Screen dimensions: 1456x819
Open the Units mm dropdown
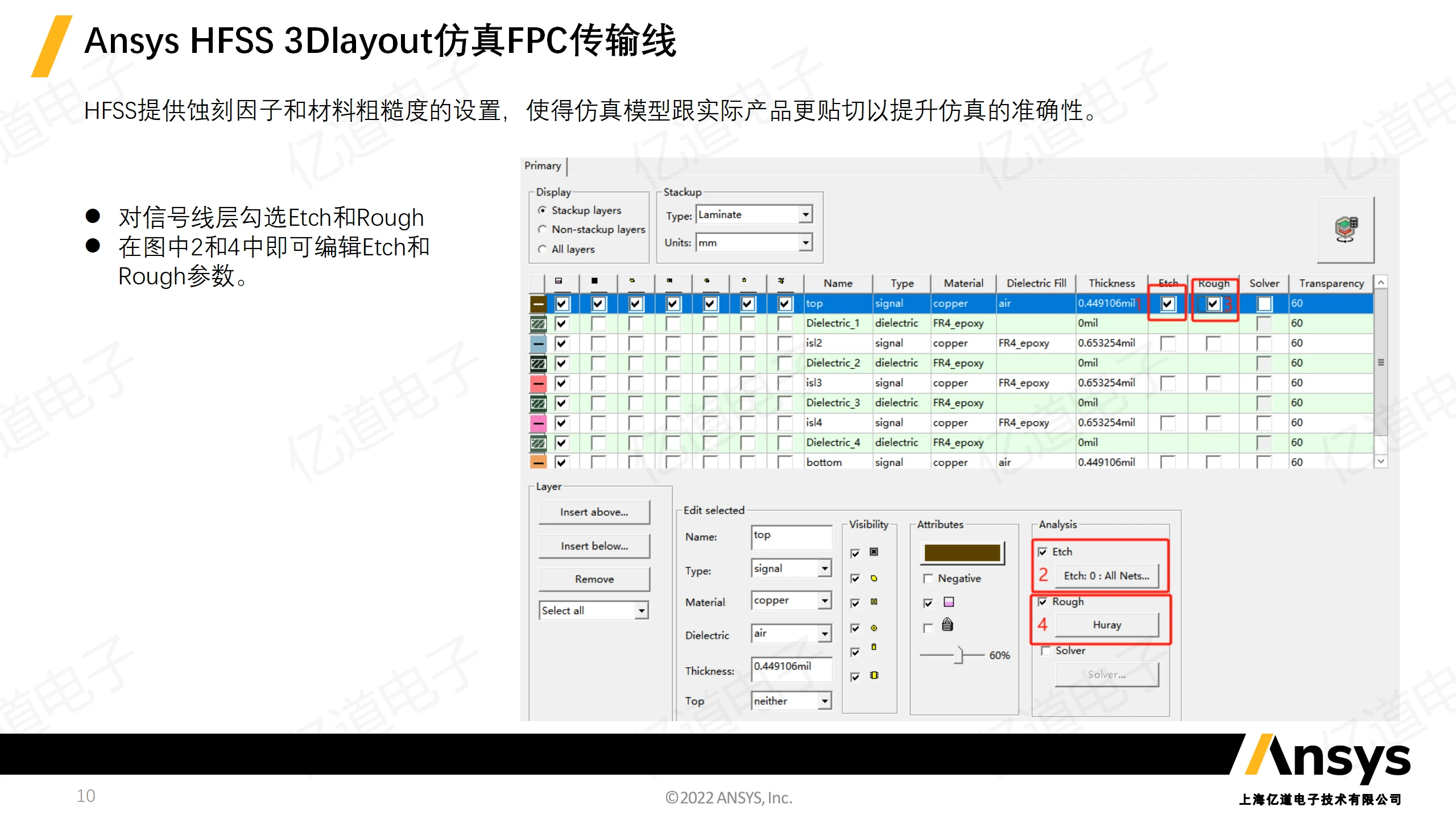coord(805,243)
